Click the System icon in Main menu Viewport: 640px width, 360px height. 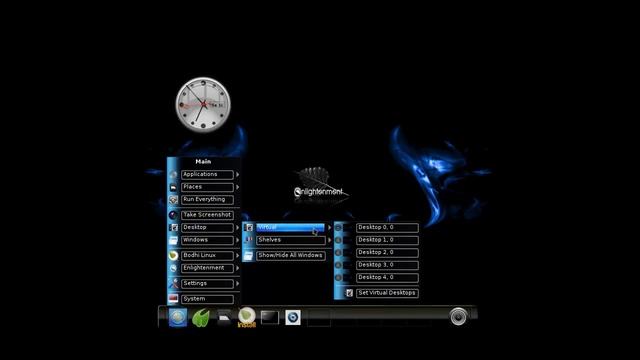[173, 299]
